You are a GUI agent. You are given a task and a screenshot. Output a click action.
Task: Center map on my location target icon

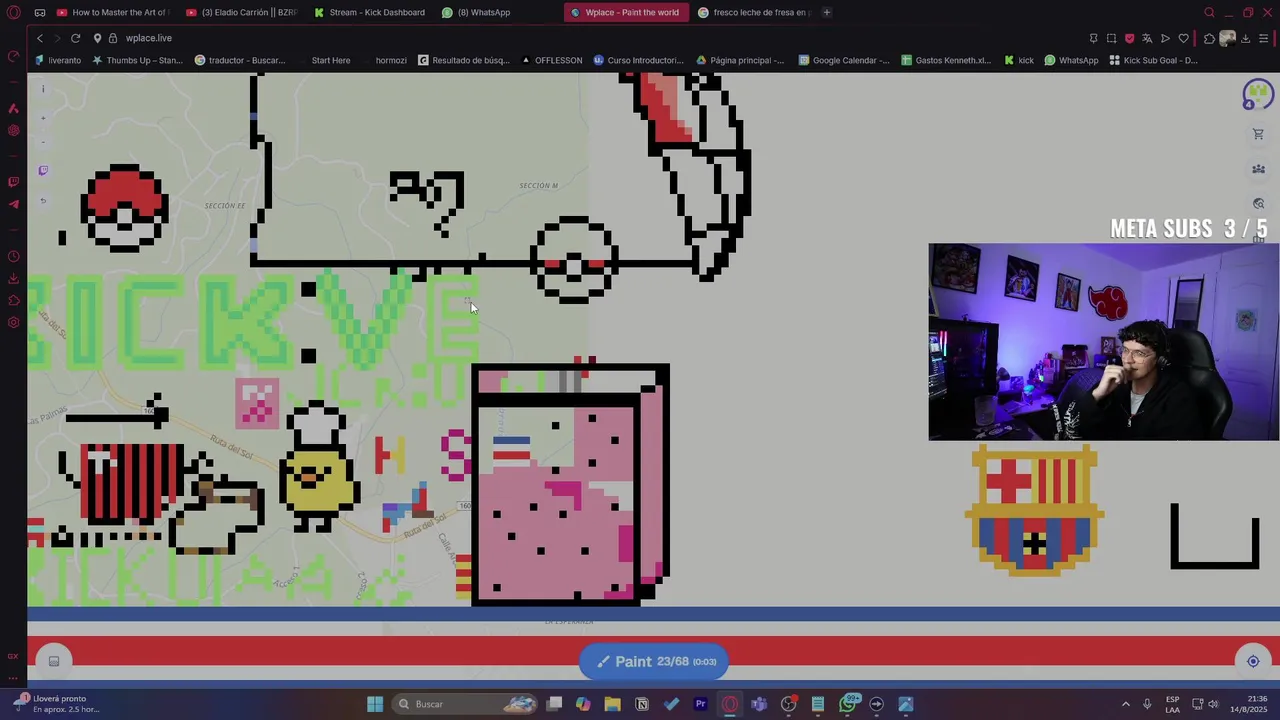coord(1253,661)
